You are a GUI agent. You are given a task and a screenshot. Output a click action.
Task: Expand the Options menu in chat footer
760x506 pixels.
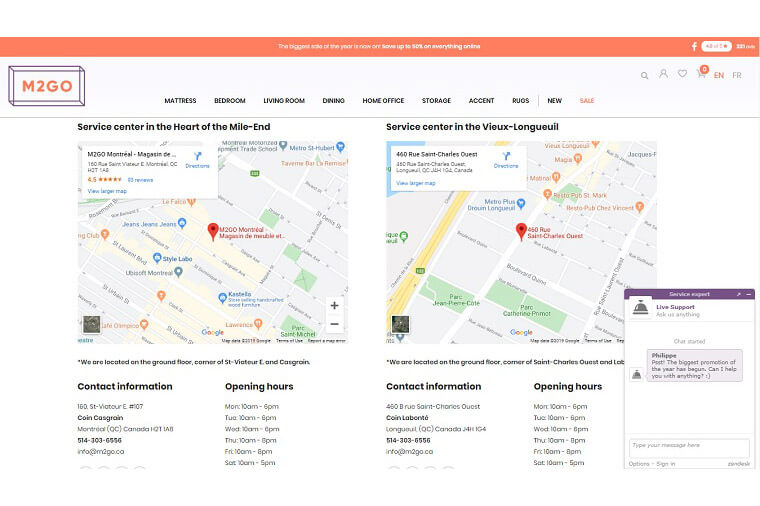(640, 464)
